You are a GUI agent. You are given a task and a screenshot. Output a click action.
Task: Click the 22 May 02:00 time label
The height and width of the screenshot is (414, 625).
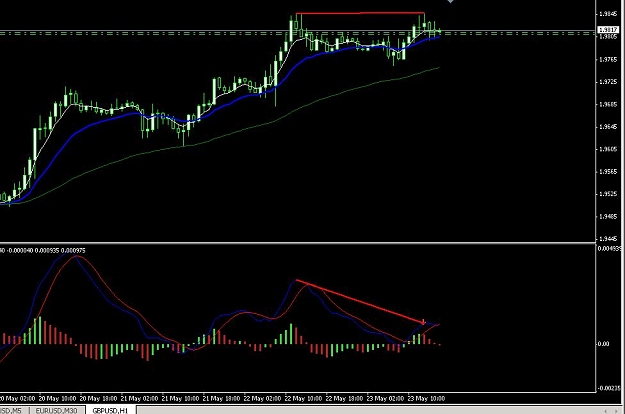[262, 398]
